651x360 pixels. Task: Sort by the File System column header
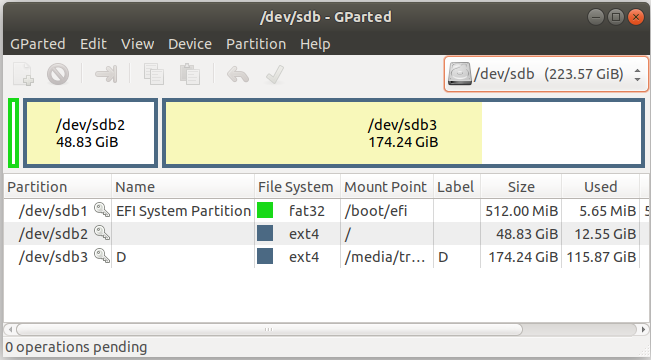[x=297, y=187]
